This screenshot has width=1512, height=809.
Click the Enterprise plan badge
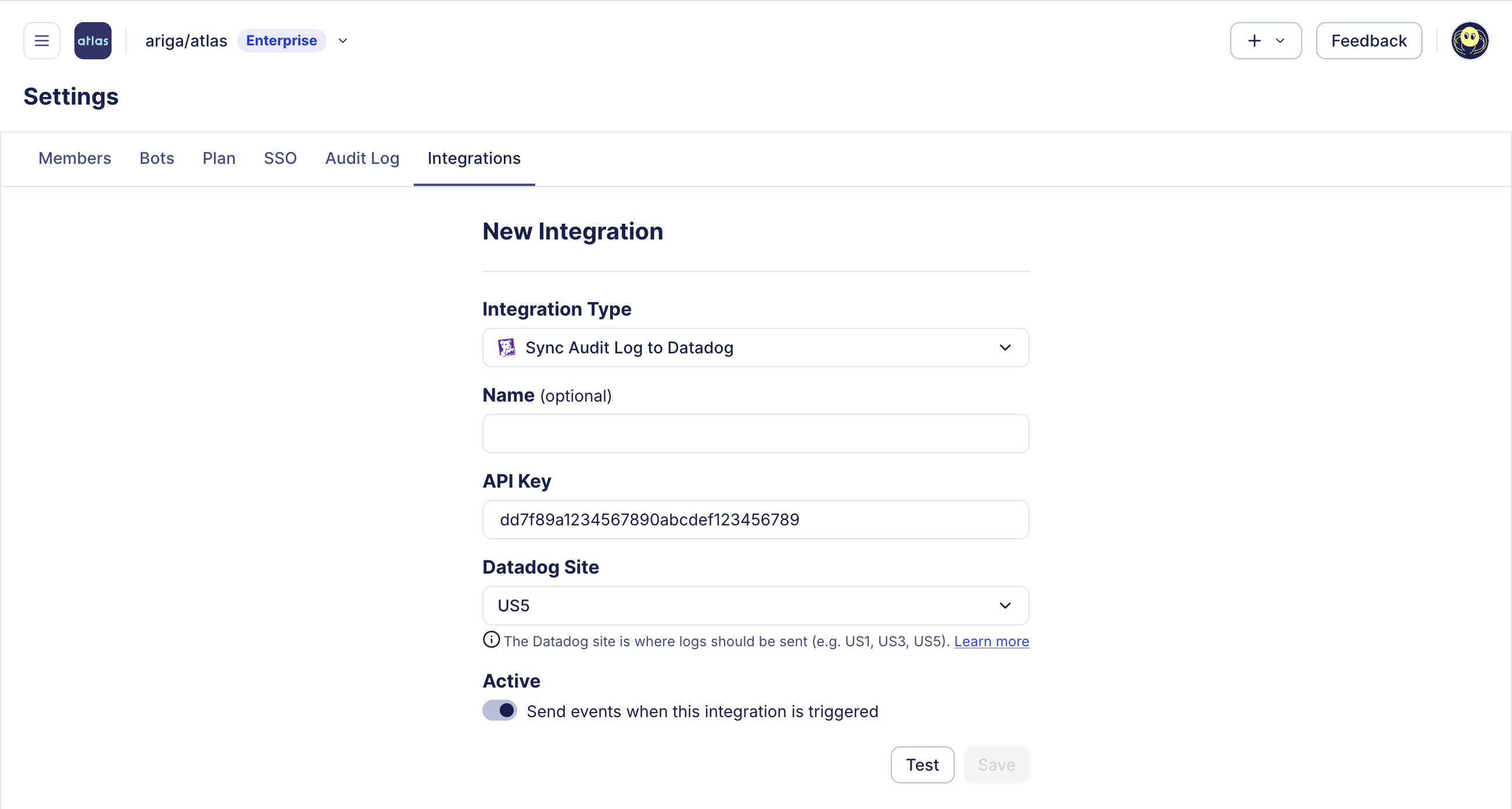281,41
